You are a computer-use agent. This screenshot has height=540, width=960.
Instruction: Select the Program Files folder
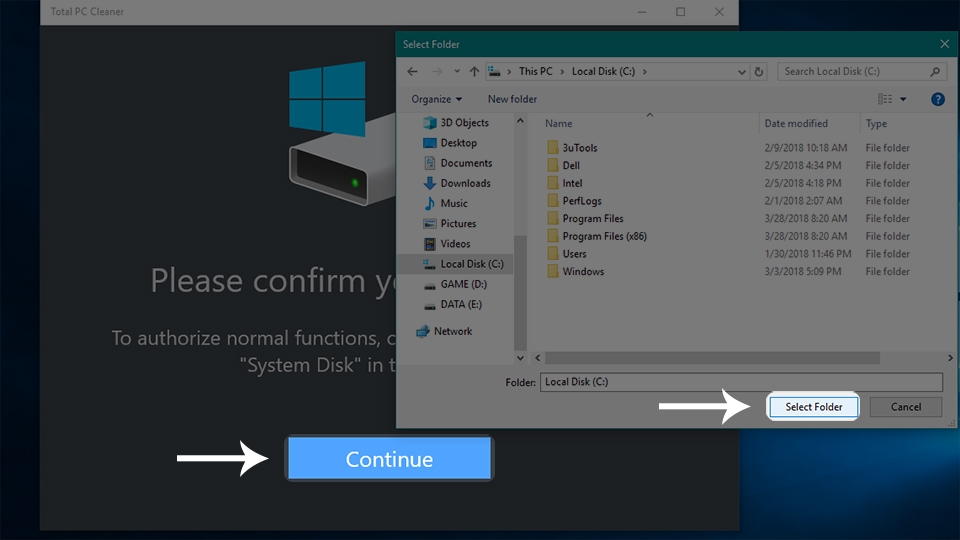point(585,219)
